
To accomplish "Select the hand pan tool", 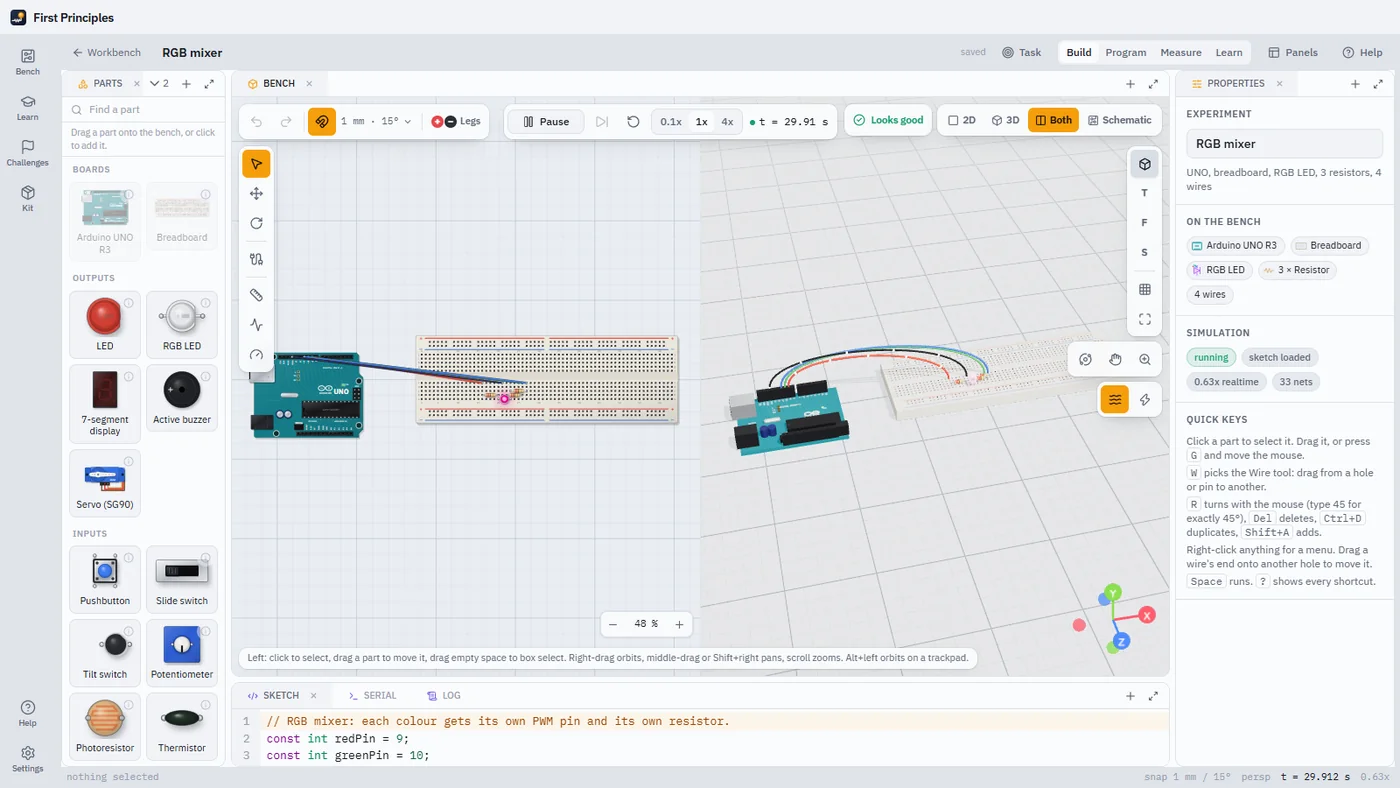I will tap(1115, 359).
